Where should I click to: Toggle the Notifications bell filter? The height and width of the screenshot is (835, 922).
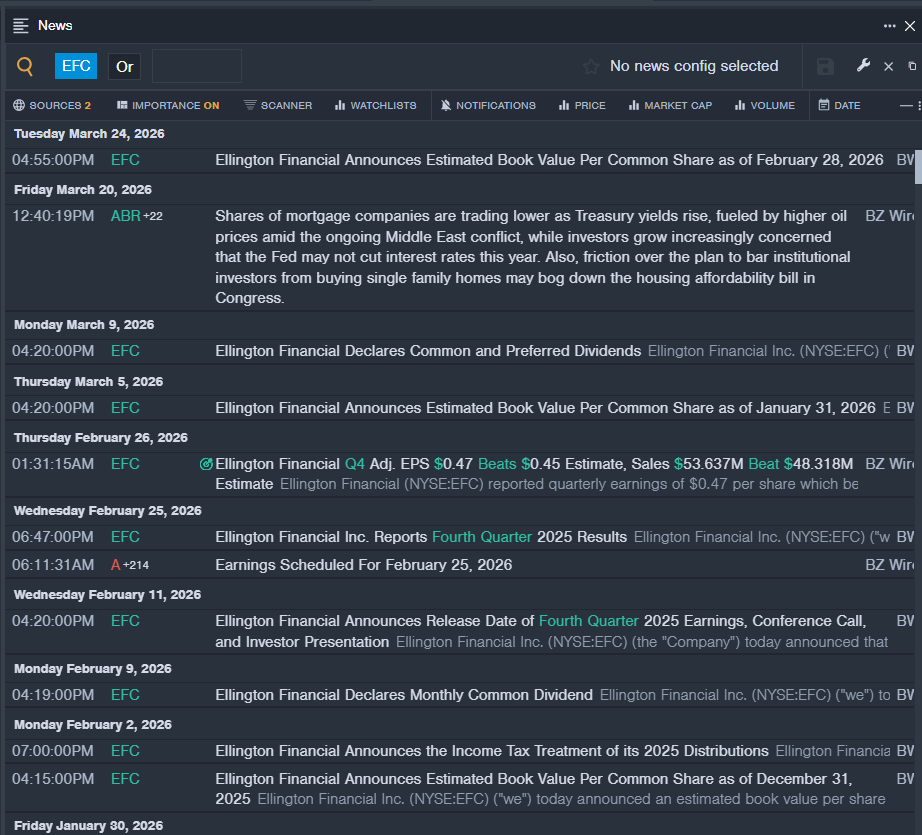click(x=488, y=105)
